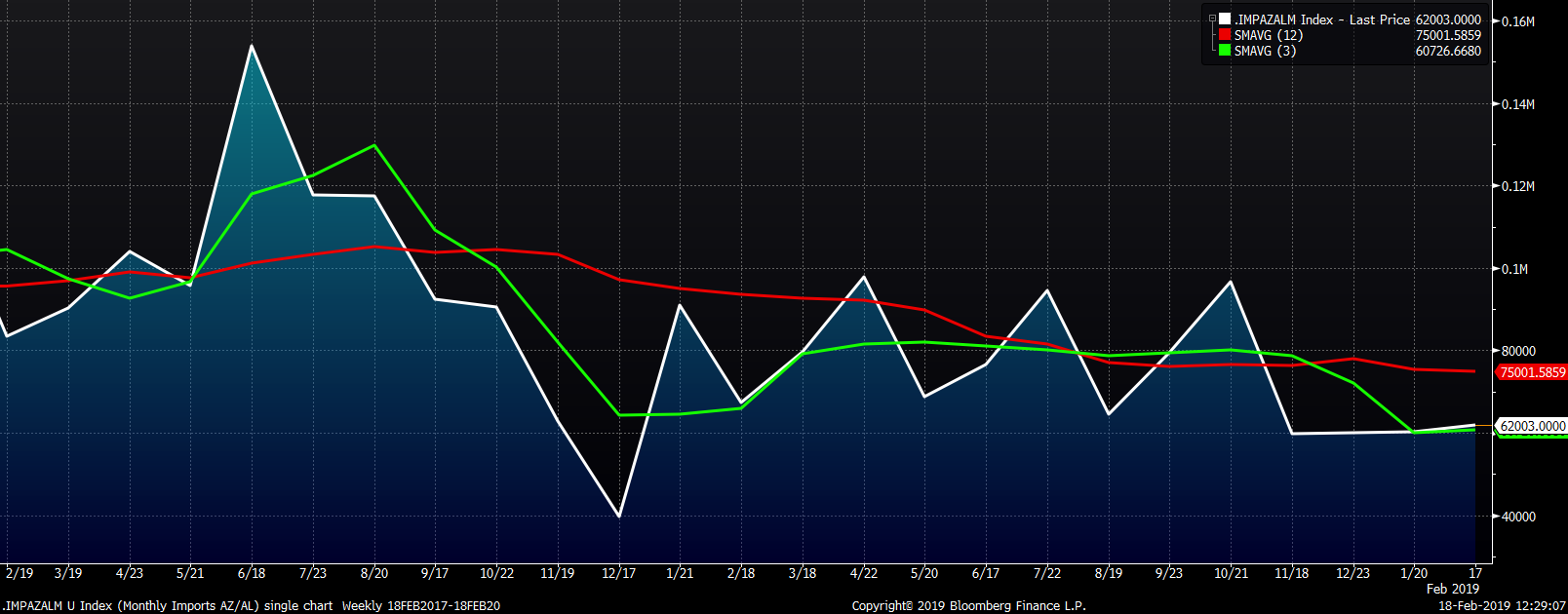The width and height of the screenshot is (1568, 614).
Task: Click the Feb 2019 label on time axis
Action: pyautogui.click(x=1452, y=589)
